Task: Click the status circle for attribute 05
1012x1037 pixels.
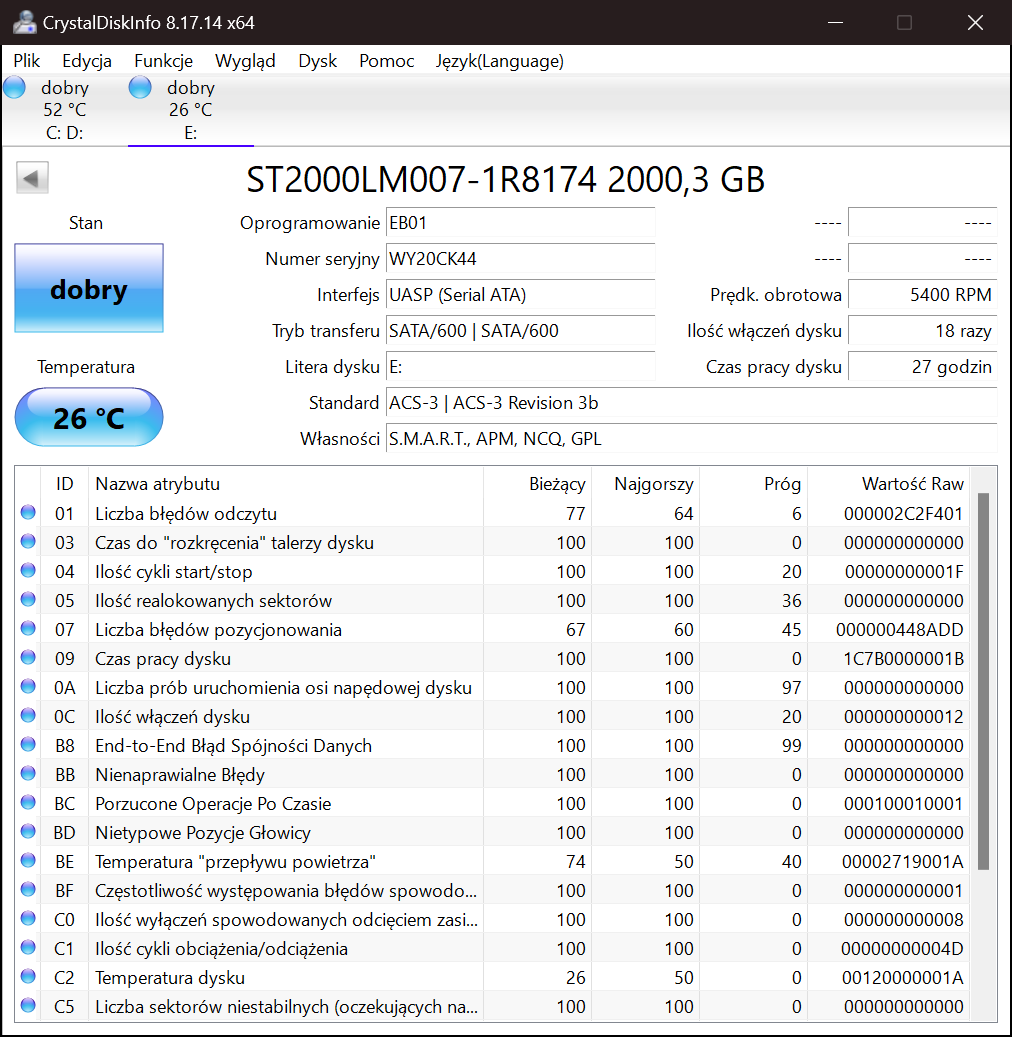Action: point(28,600)
